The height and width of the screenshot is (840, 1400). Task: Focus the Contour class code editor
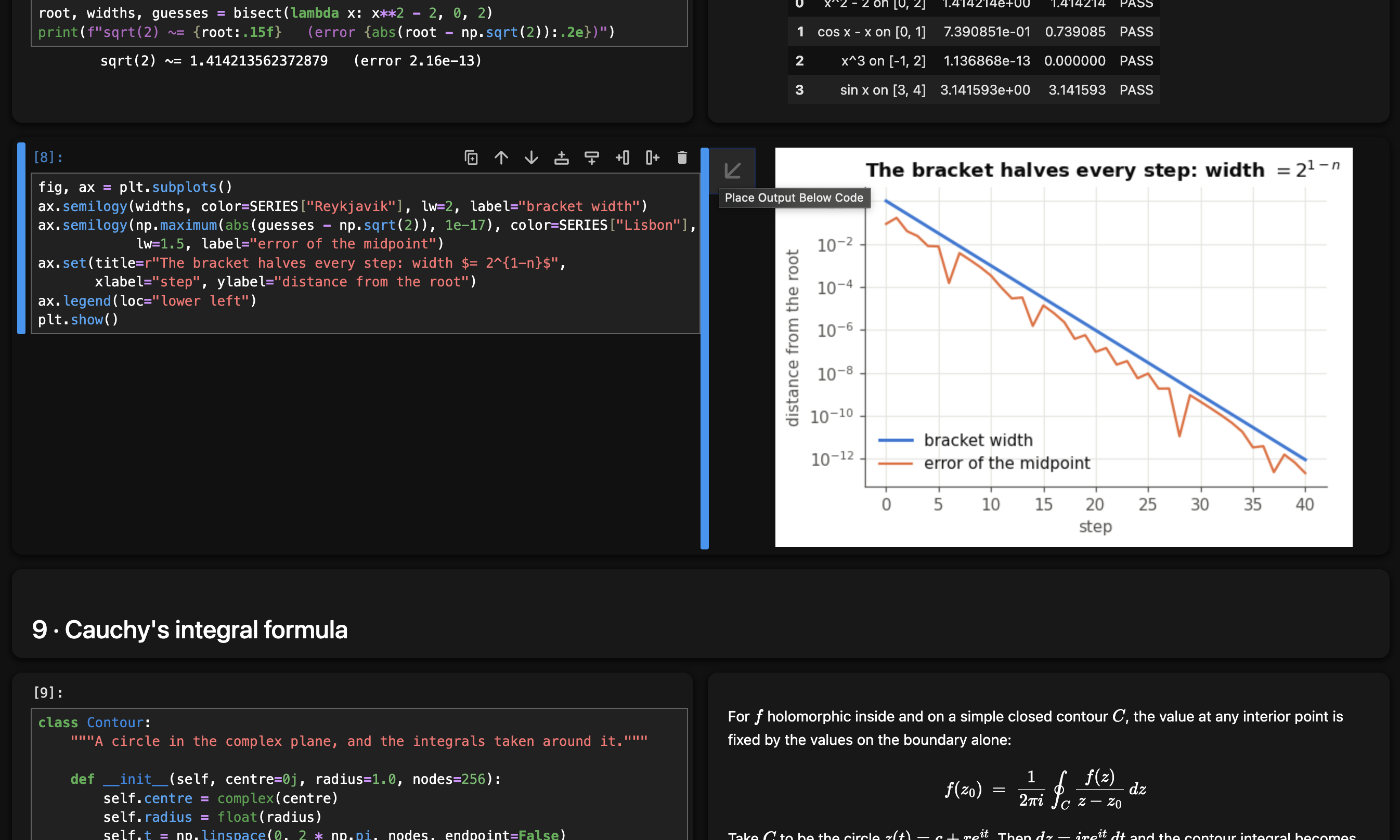(x=359, y=775)
